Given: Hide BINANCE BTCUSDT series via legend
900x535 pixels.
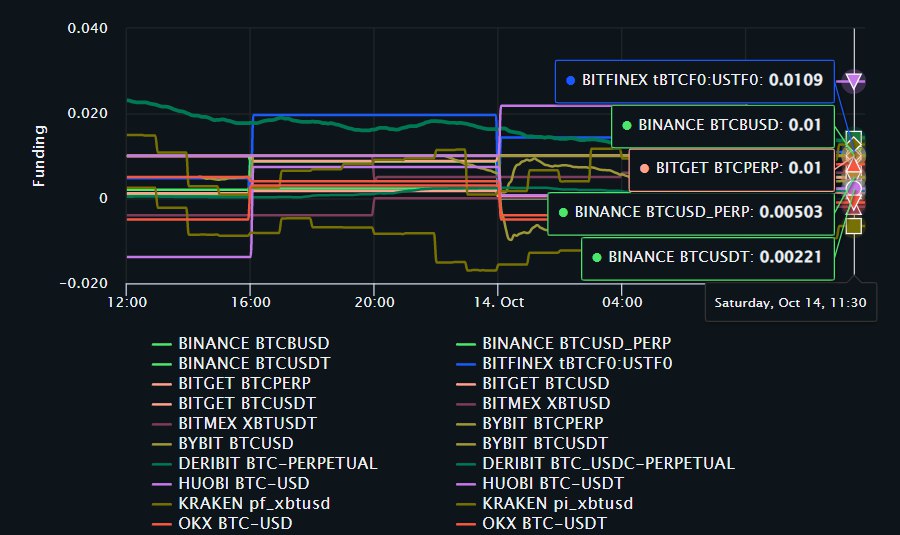Looking at the screenshot, I should point(241,363).
